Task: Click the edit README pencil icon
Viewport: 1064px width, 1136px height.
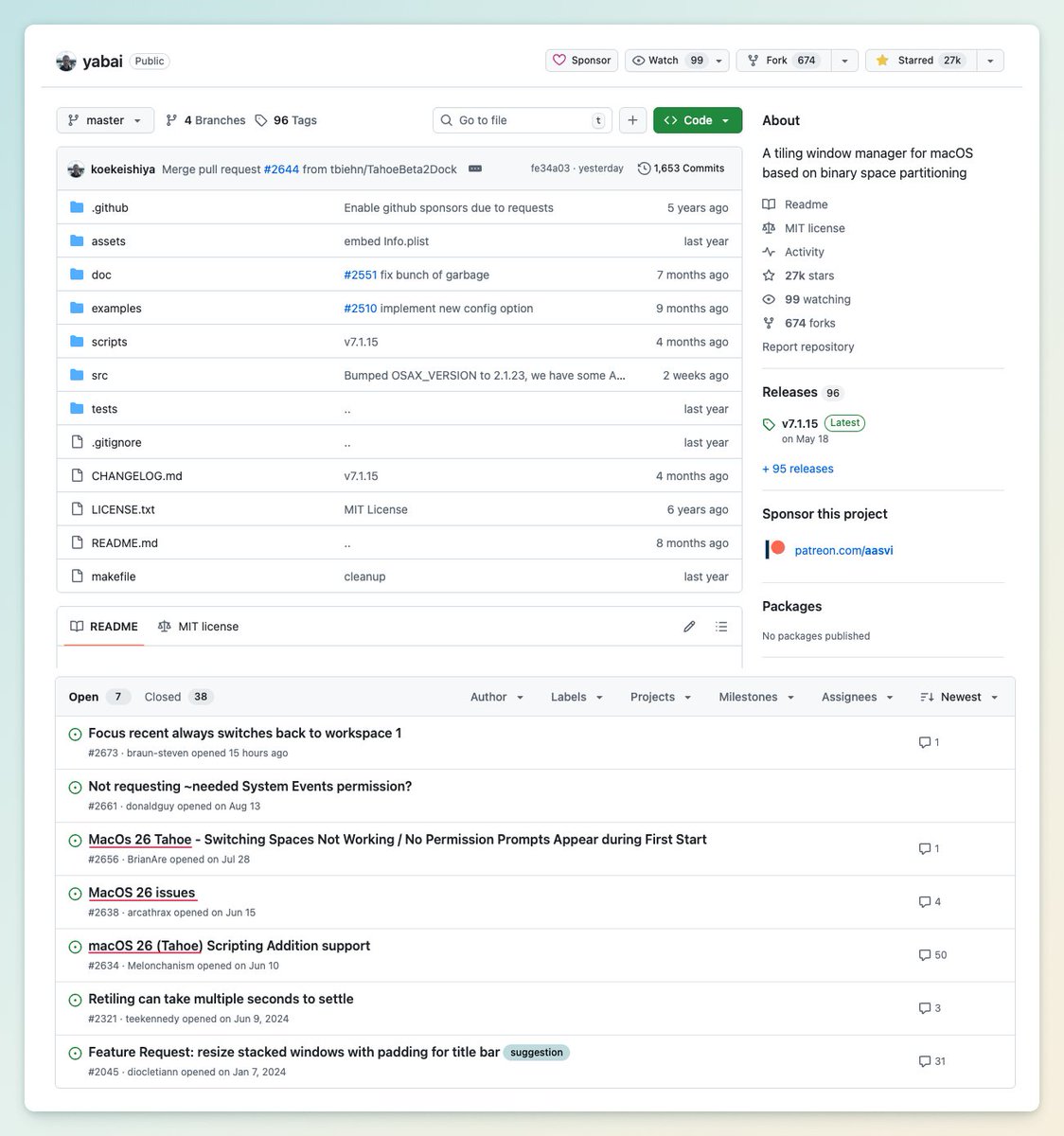Action: coord(689,627)
